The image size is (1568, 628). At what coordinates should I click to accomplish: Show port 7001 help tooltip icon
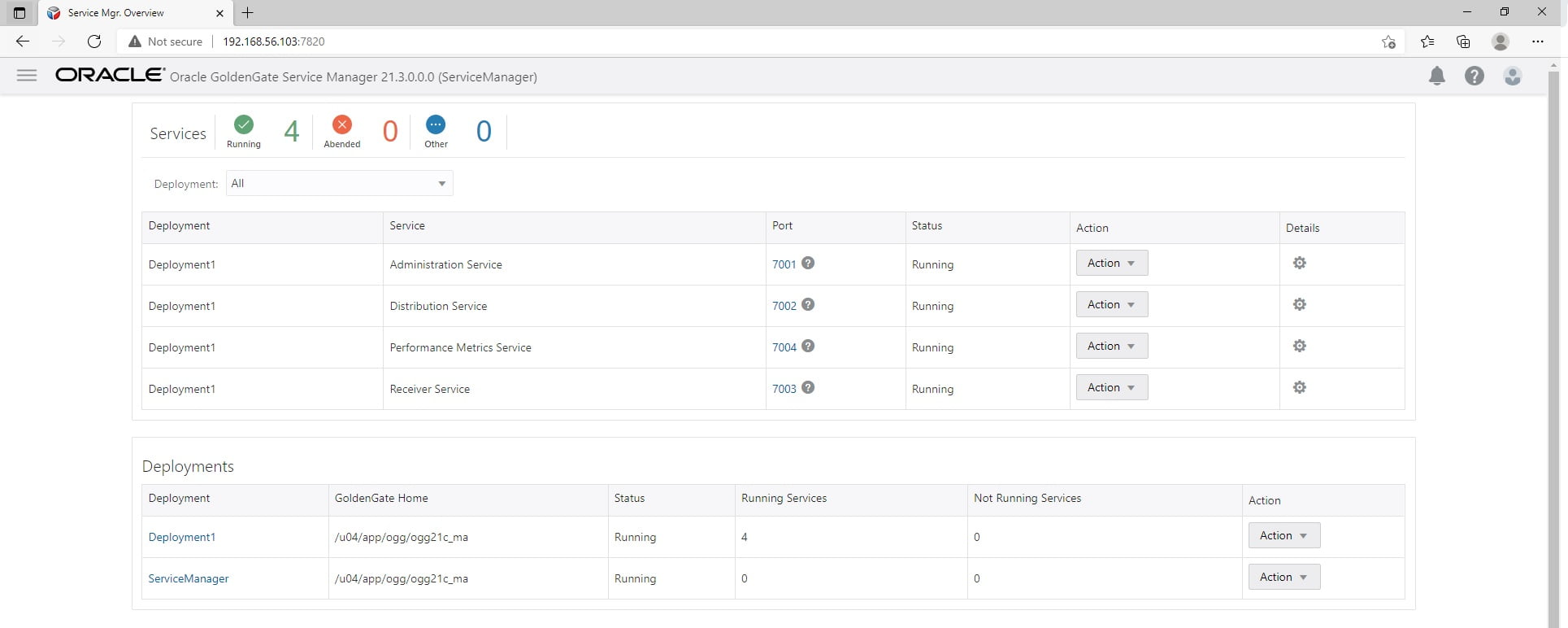[x=808, y=263]
